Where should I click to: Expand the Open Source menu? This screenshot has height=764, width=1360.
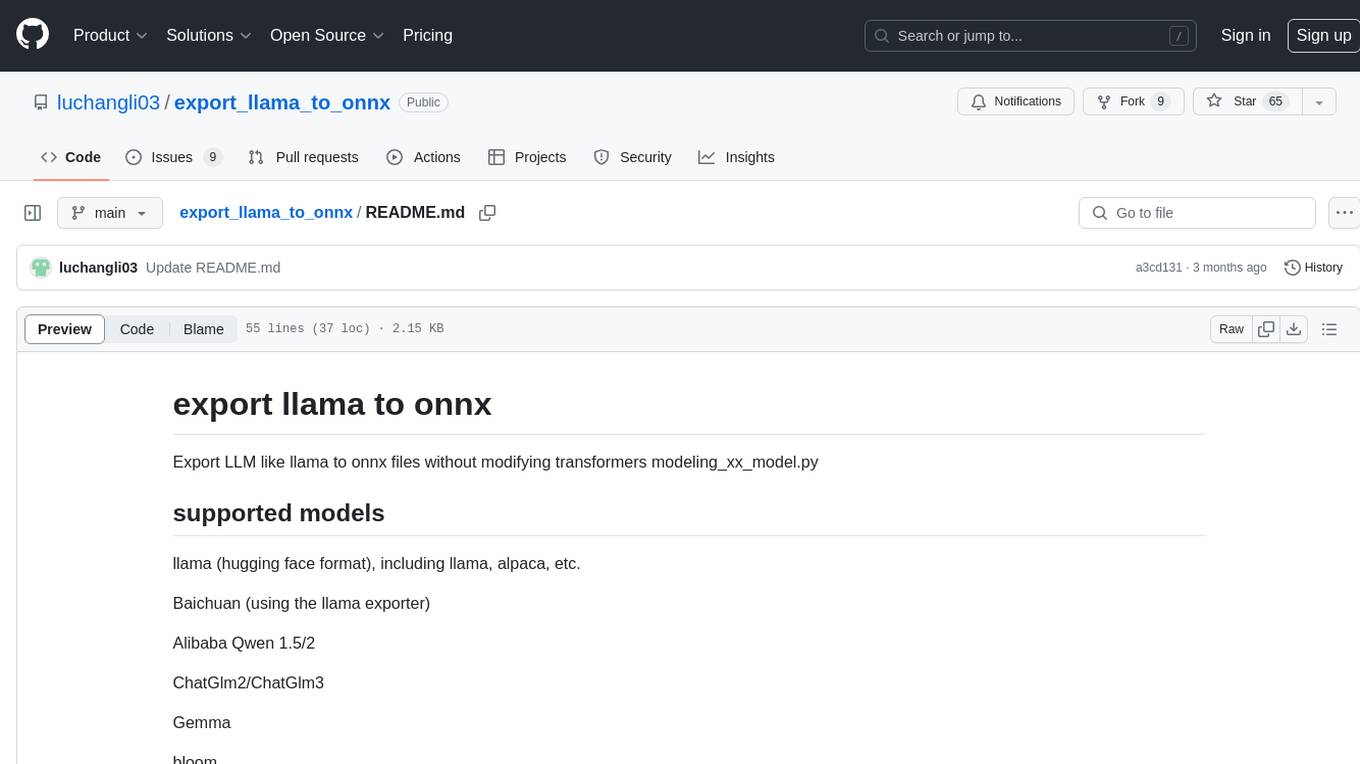(327, 35)
